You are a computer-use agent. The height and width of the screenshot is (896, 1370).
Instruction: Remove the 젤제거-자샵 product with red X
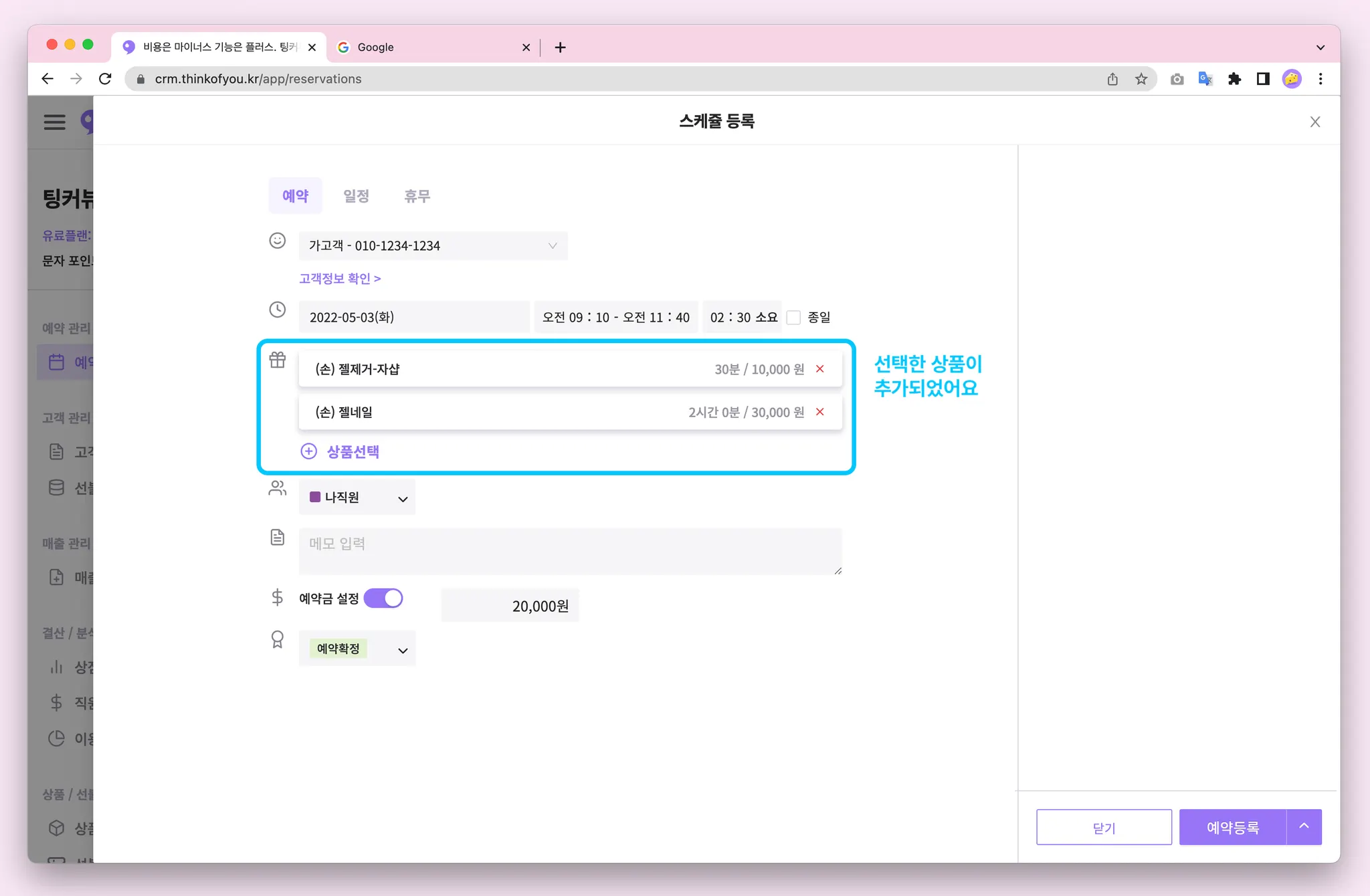(x=819, y=369)
